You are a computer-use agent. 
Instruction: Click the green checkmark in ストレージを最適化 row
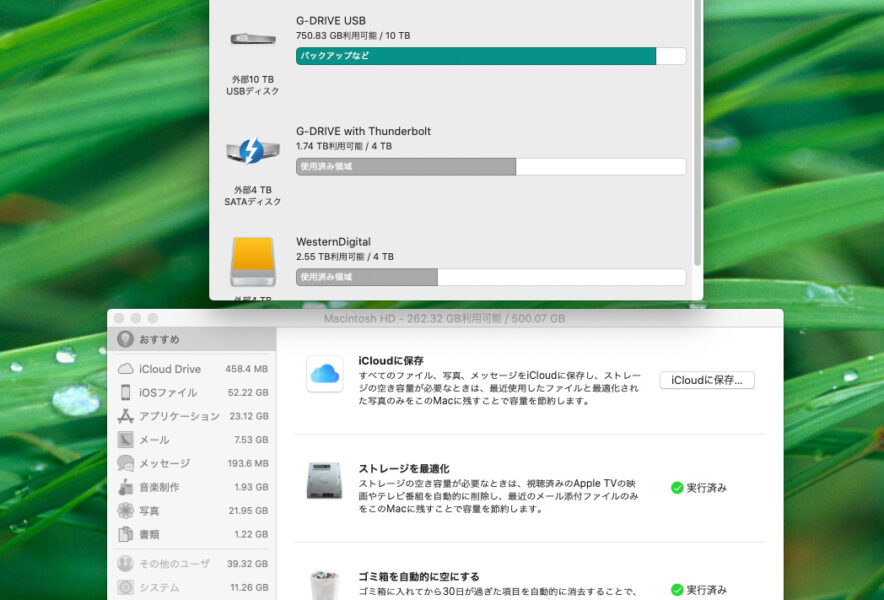677,488
